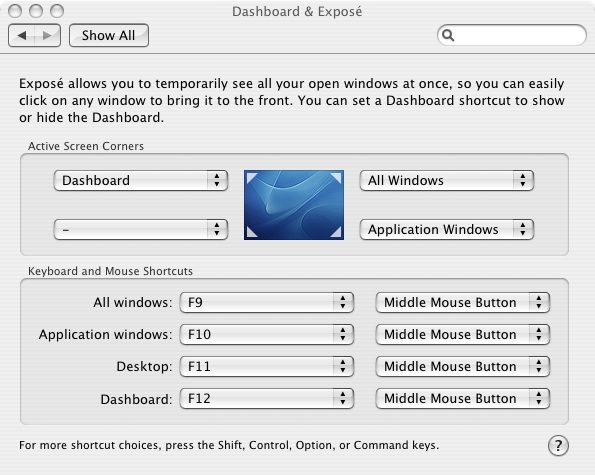Focus the search field
The width and height of the screenshot is (595, 475).
pyautogui.click(x=512, y=35)
